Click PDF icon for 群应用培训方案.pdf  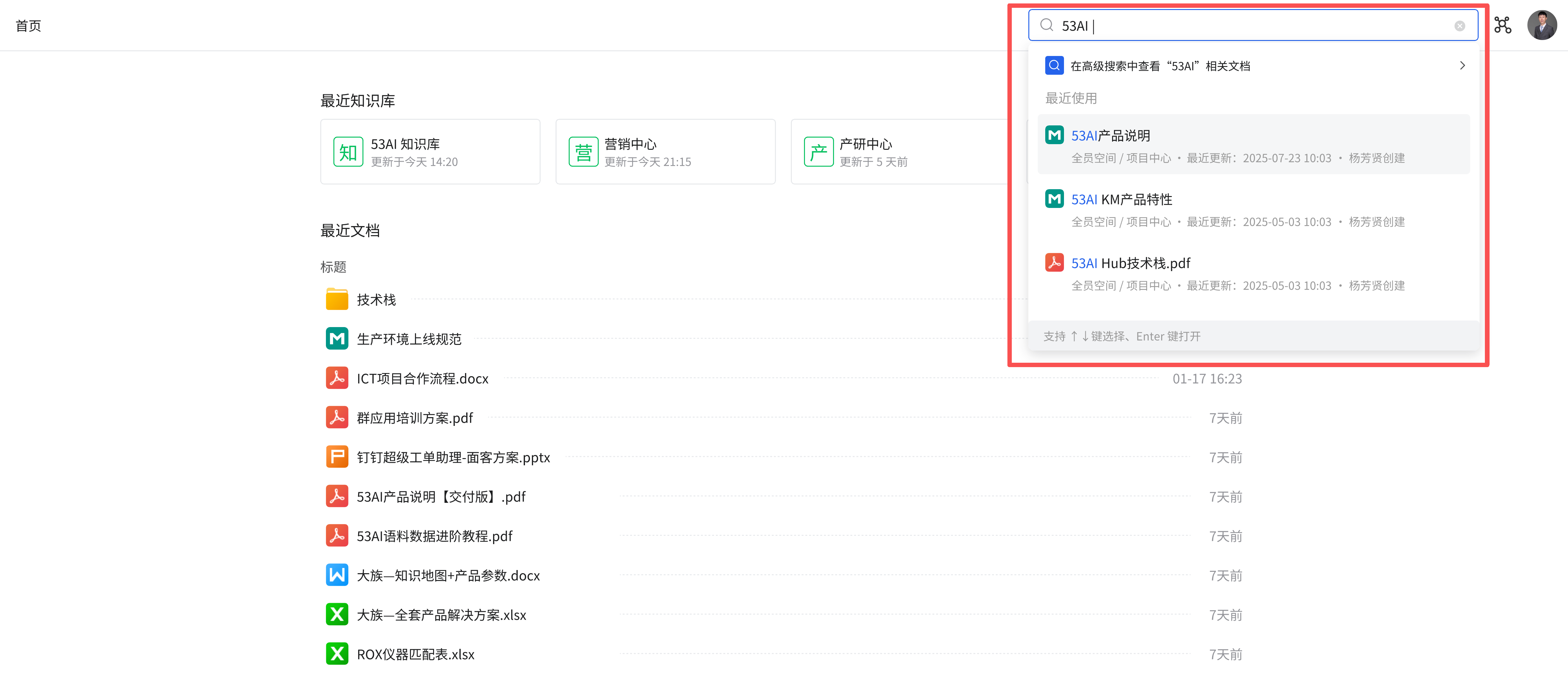tap(337, 417)
